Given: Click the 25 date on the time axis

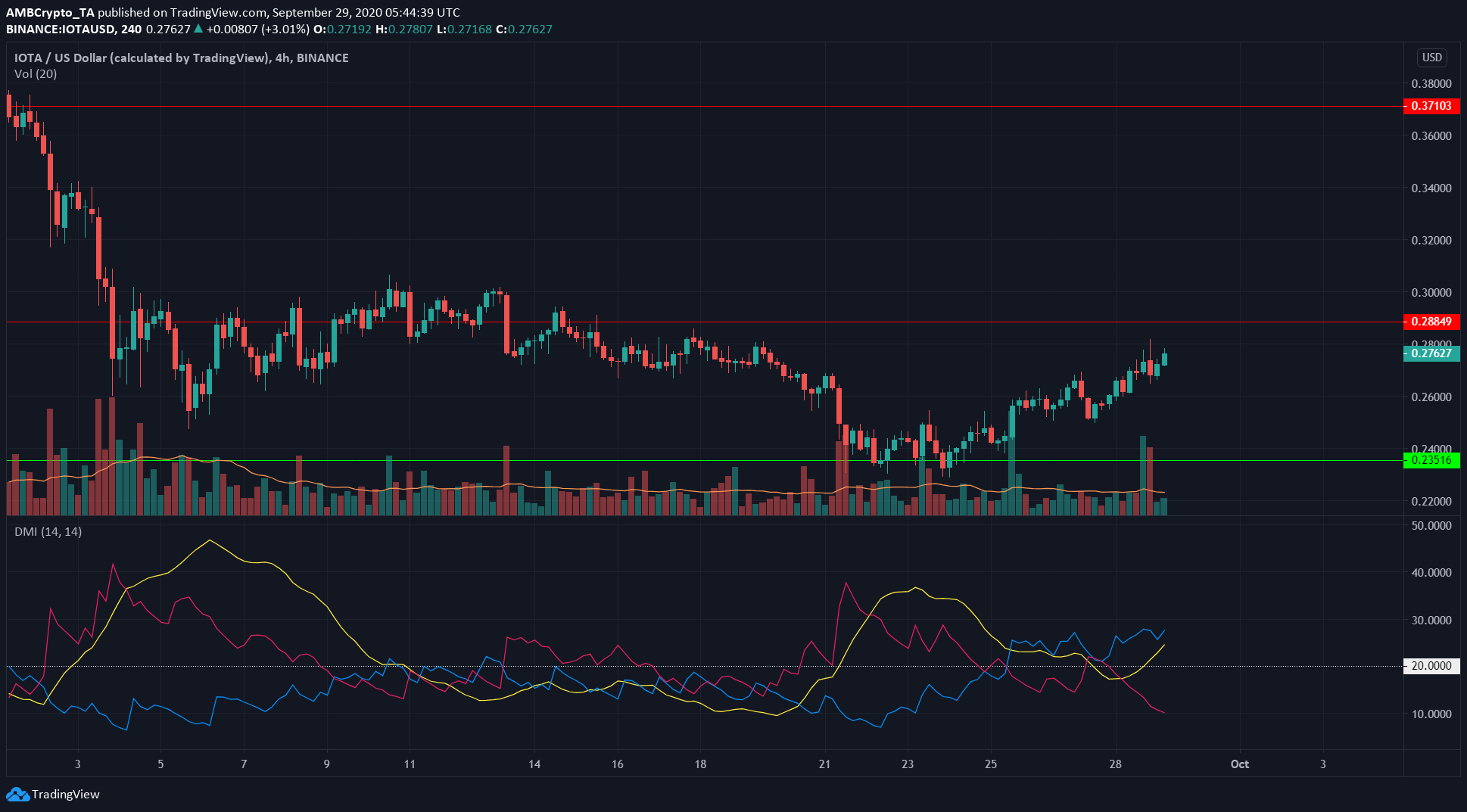Looking at the screenshot, I should click(991, 764).
